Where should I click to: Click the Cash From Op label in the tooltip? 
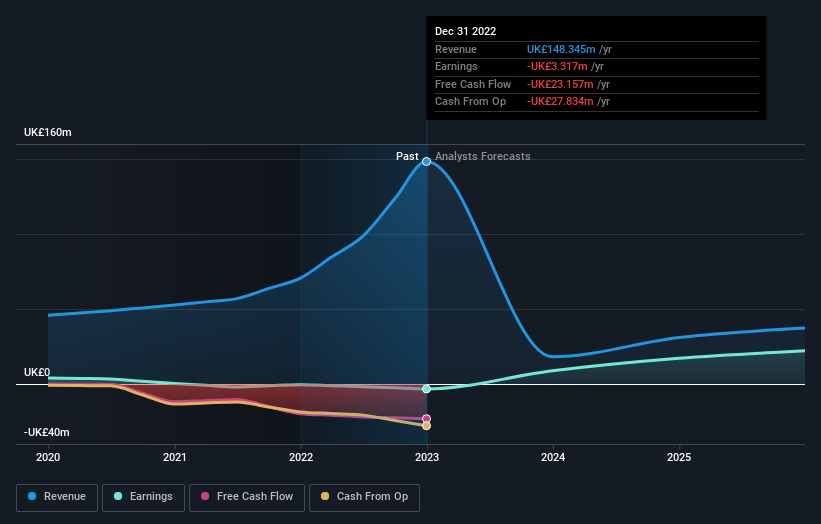point(471,102)
